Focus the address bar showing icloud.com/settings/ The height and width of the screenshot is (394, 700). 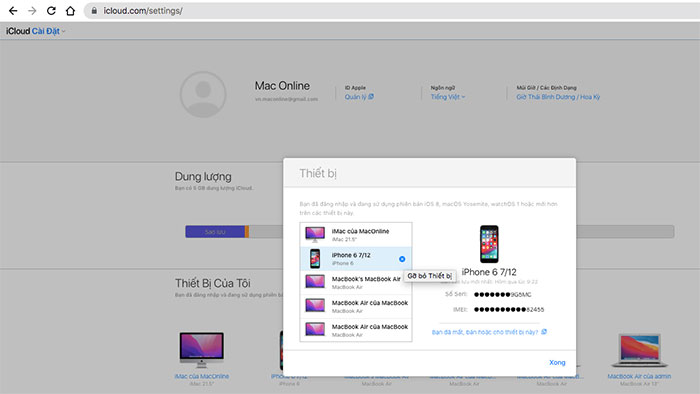tap(393, 11)
